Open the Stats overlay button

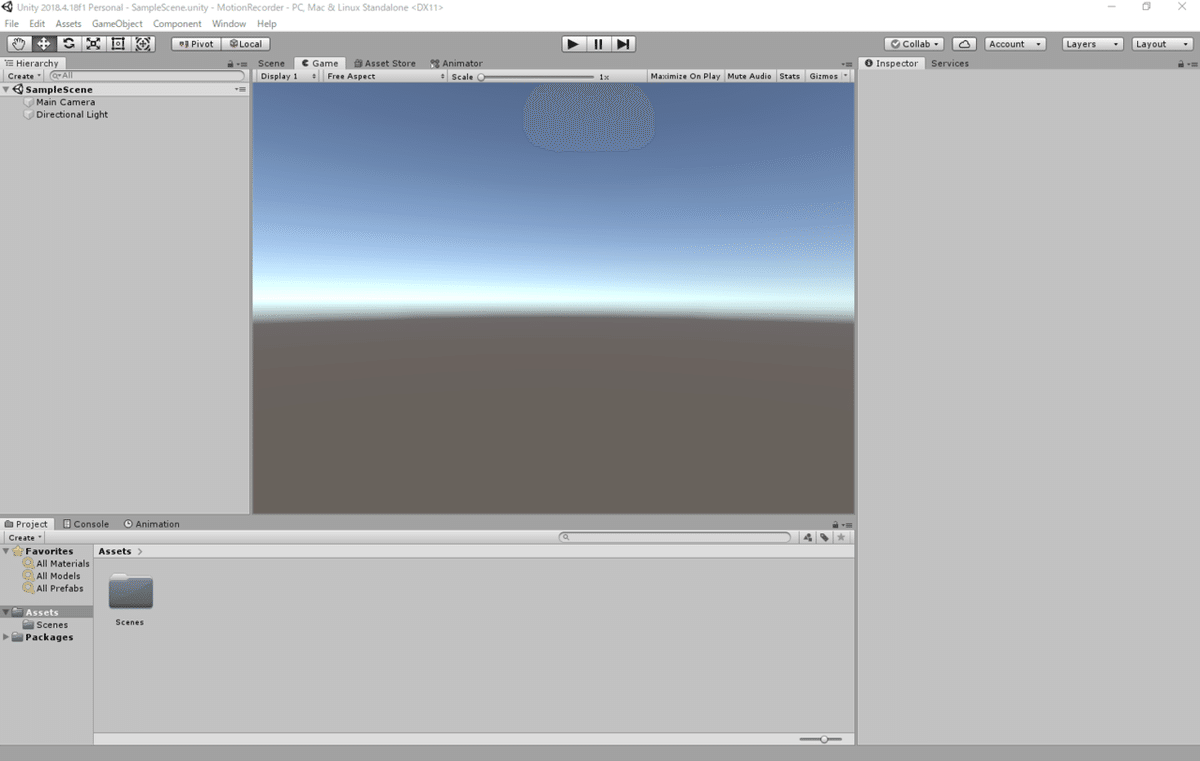point(790,75)
